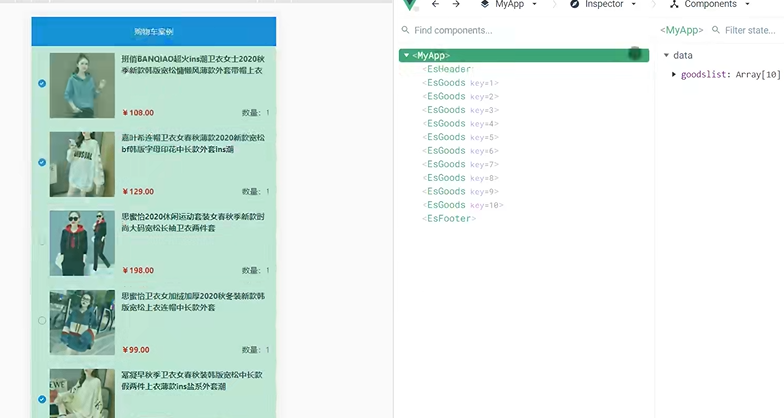
Task: Click the Vue devtools logo icon
Action: pos(410,4)
